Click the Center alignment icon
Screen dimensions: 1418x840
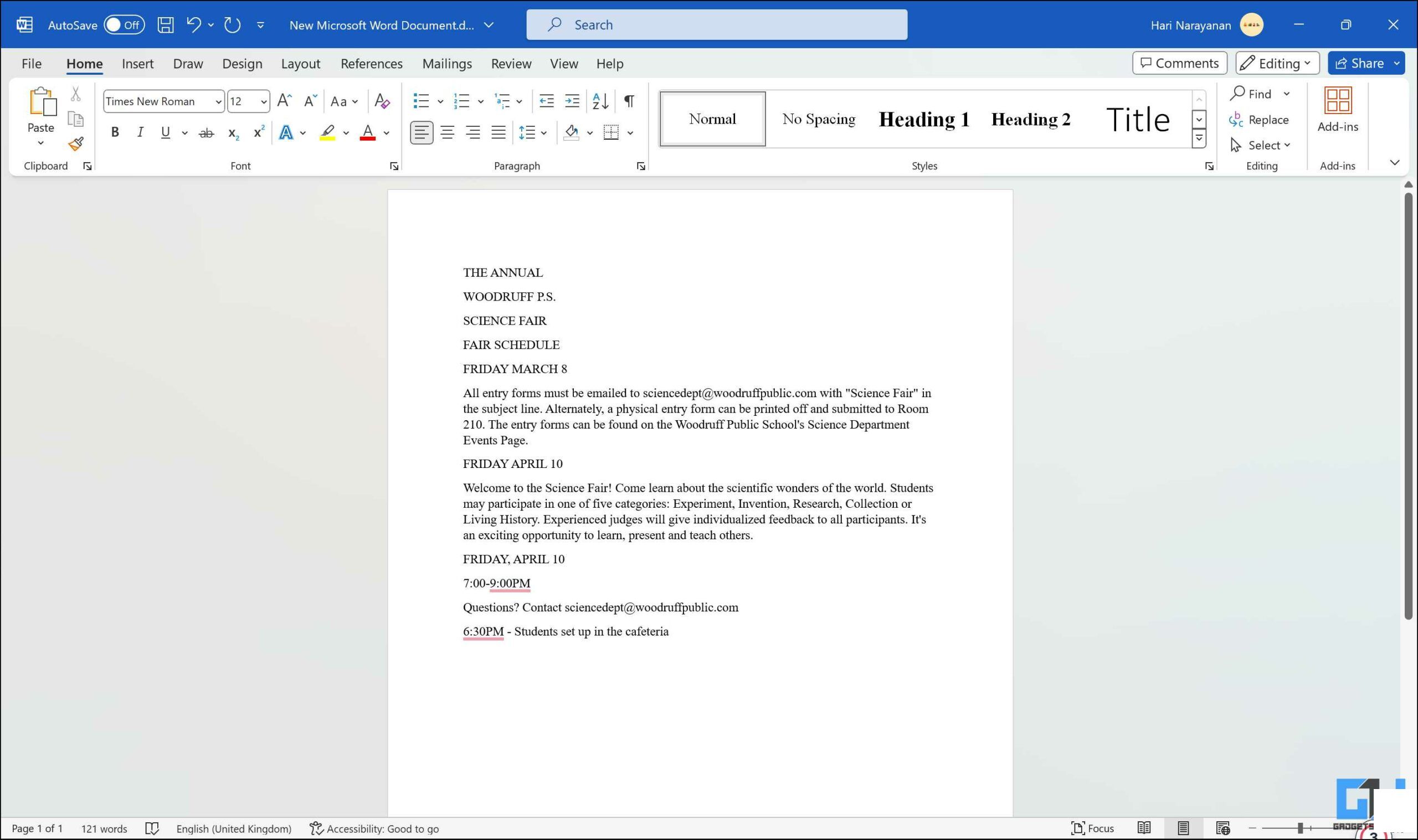click(x=446, y=131)
